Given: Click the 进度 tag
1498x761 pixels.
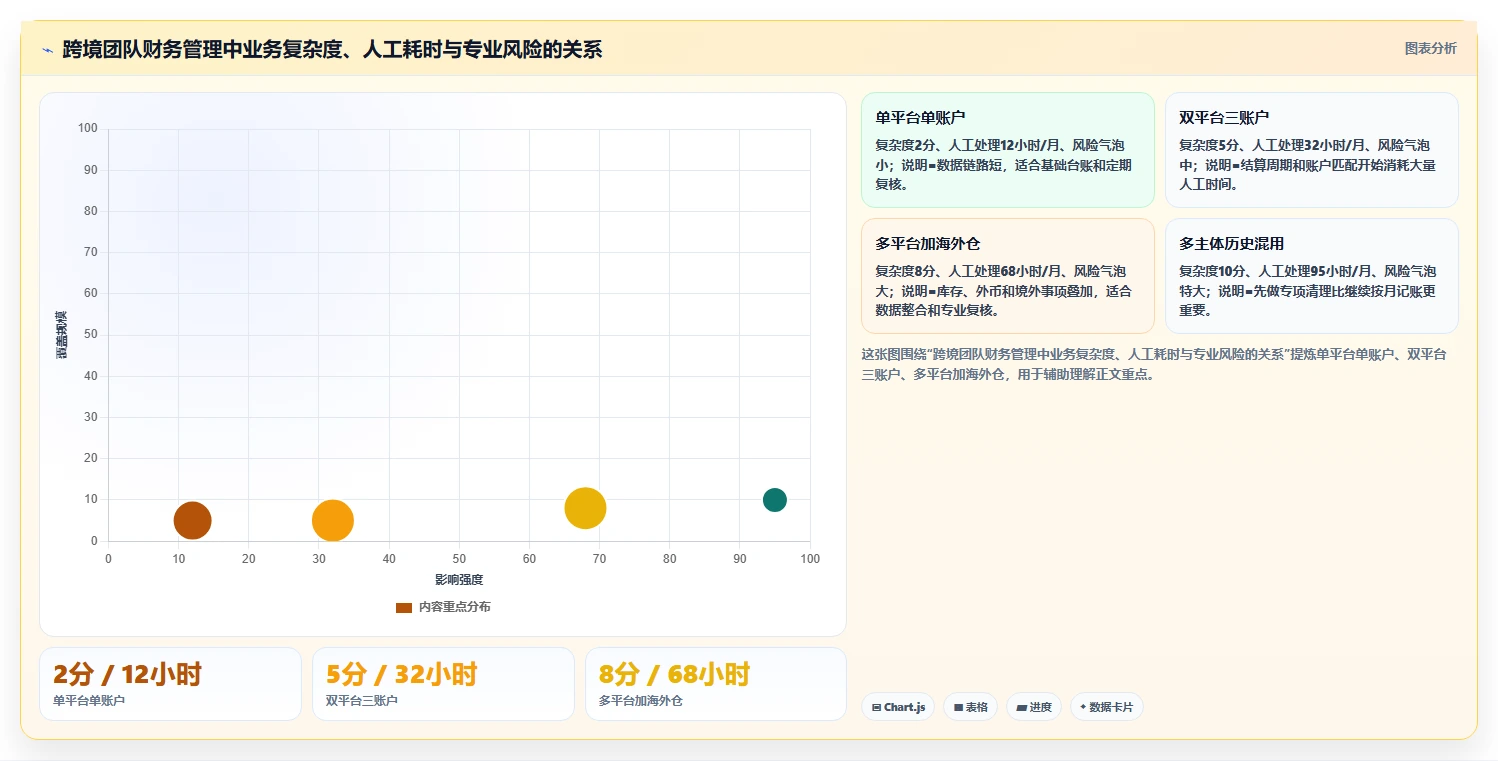Looking at the screenshot, I should (x=1034, y=707).
